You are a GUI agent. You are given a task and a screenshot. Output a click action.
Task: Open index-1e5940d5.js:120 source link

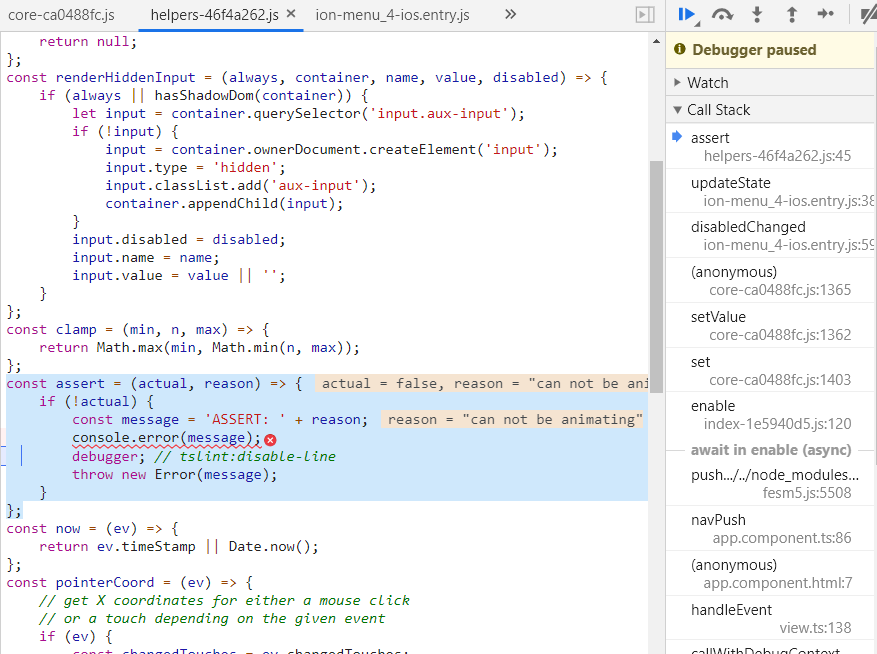tap(777, 424)
